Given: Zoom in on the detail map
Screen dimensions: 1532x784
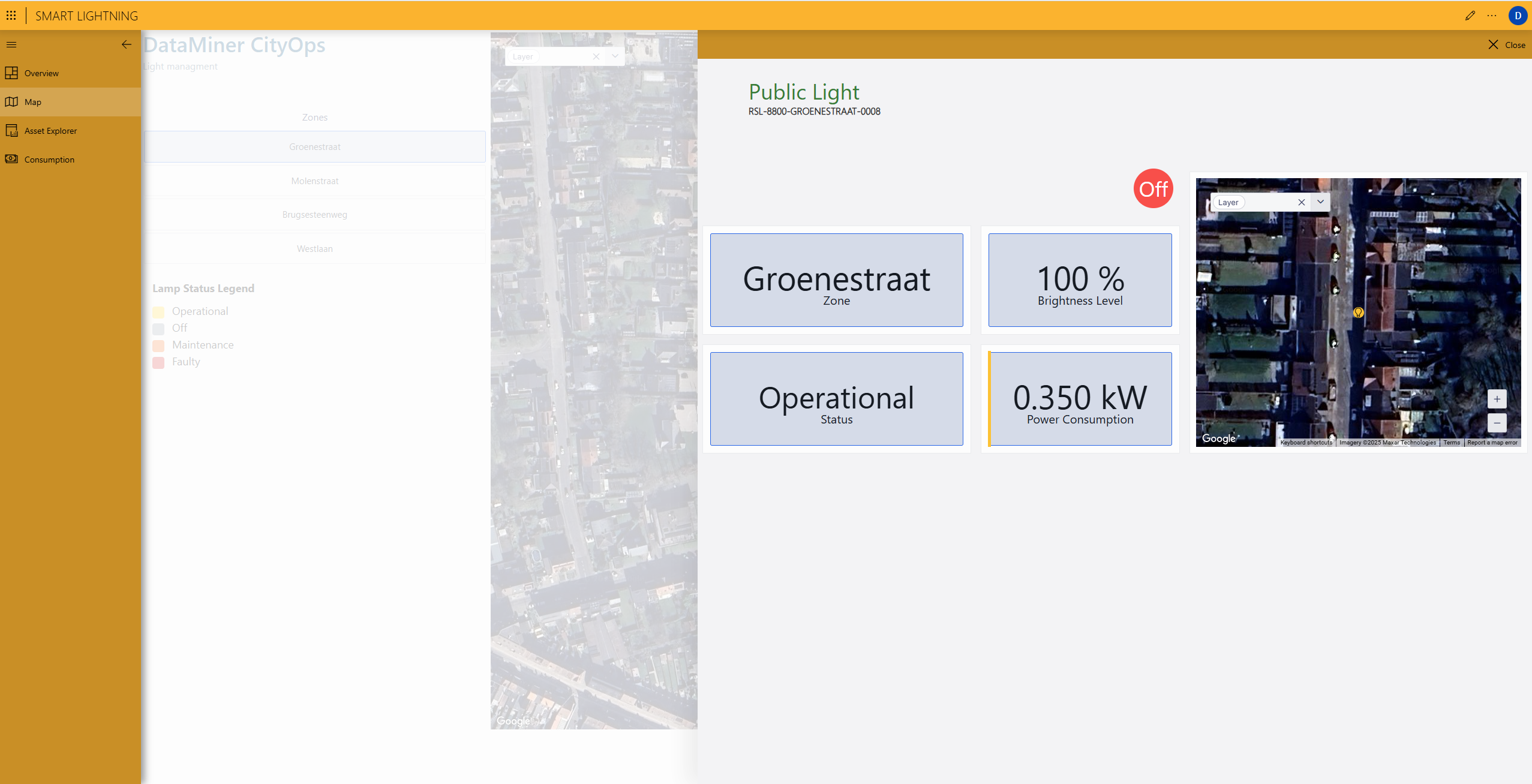Looking at the screenshot, I should click(x=1497, y=399).
